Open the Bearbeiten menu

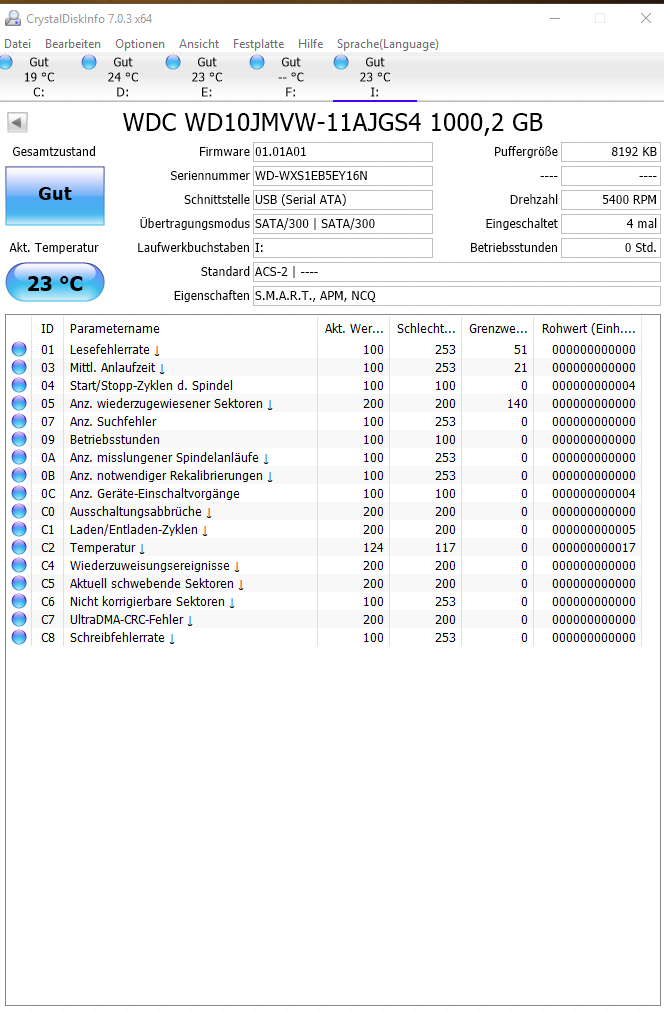tap(73, 44)
